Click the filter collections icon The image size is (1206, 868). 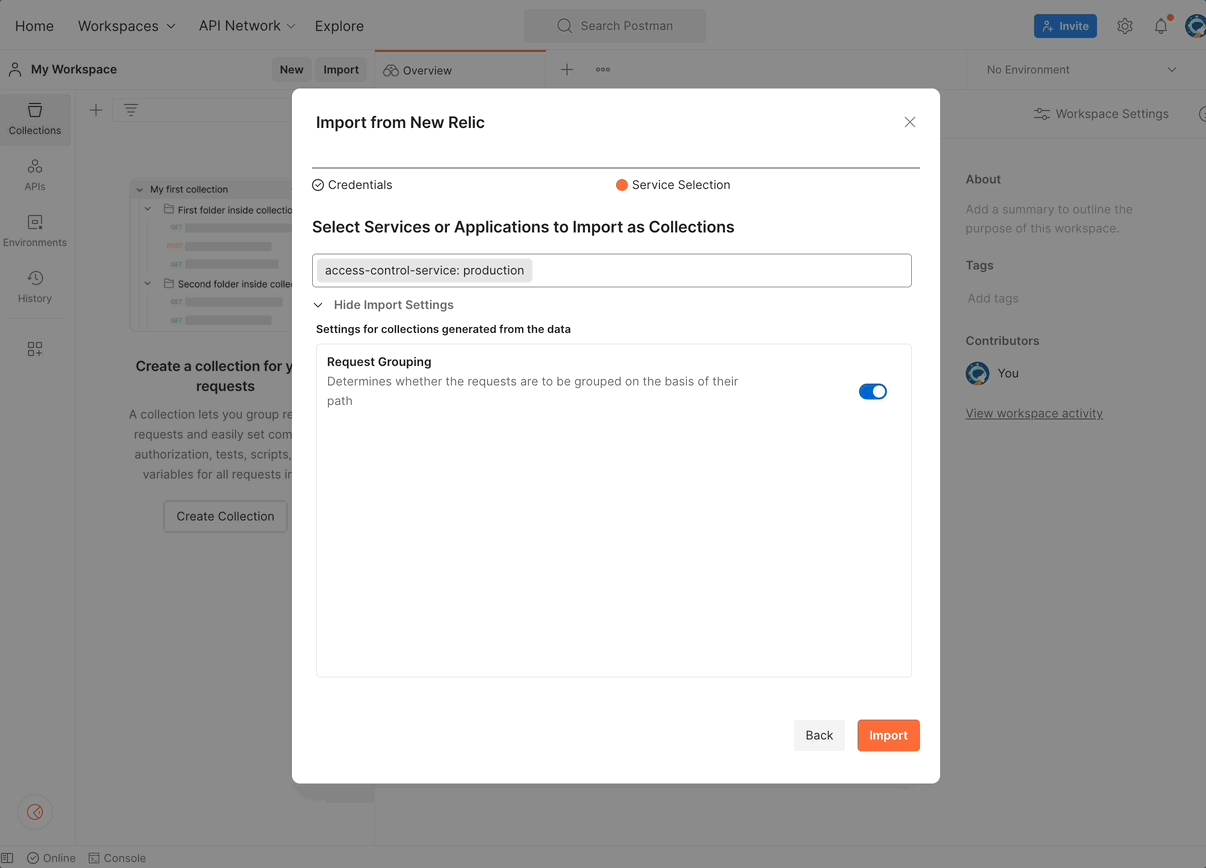coord(131,110)
